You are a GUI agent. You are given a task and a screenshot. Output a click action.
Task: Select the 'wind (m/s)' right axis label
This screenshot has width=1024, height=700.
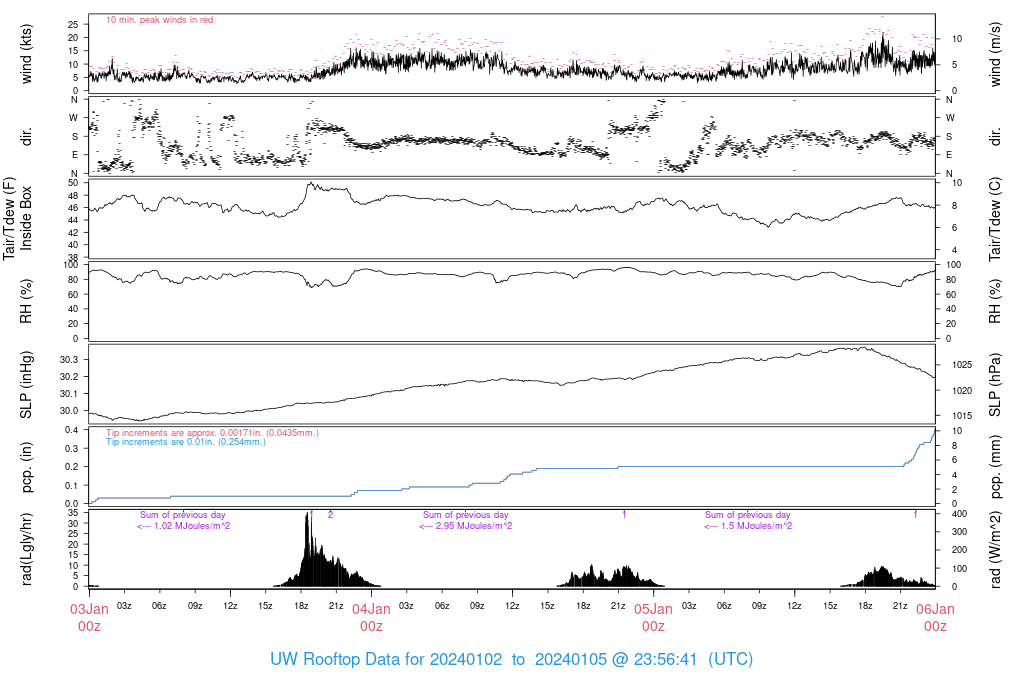[x=995, y=54]
